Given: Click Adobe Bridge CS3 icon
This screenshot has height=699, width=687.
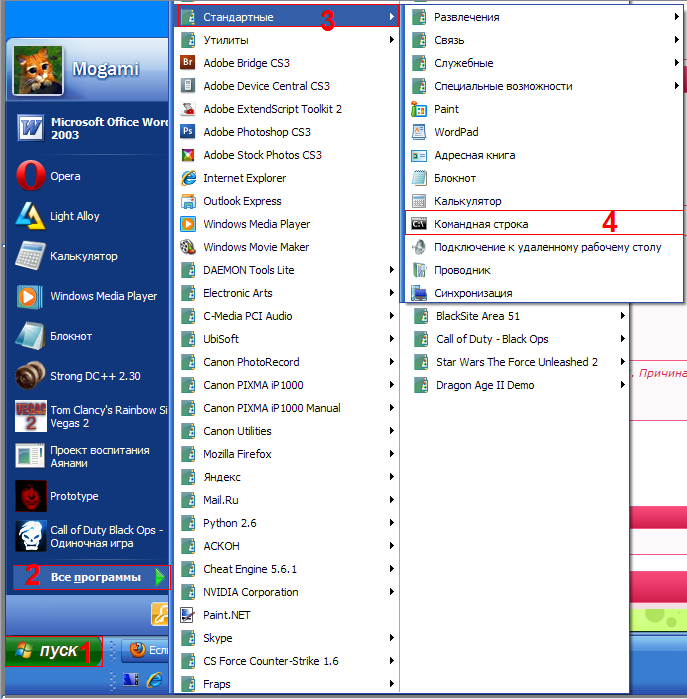Looking at the screenshot, I should coord(188,62).
